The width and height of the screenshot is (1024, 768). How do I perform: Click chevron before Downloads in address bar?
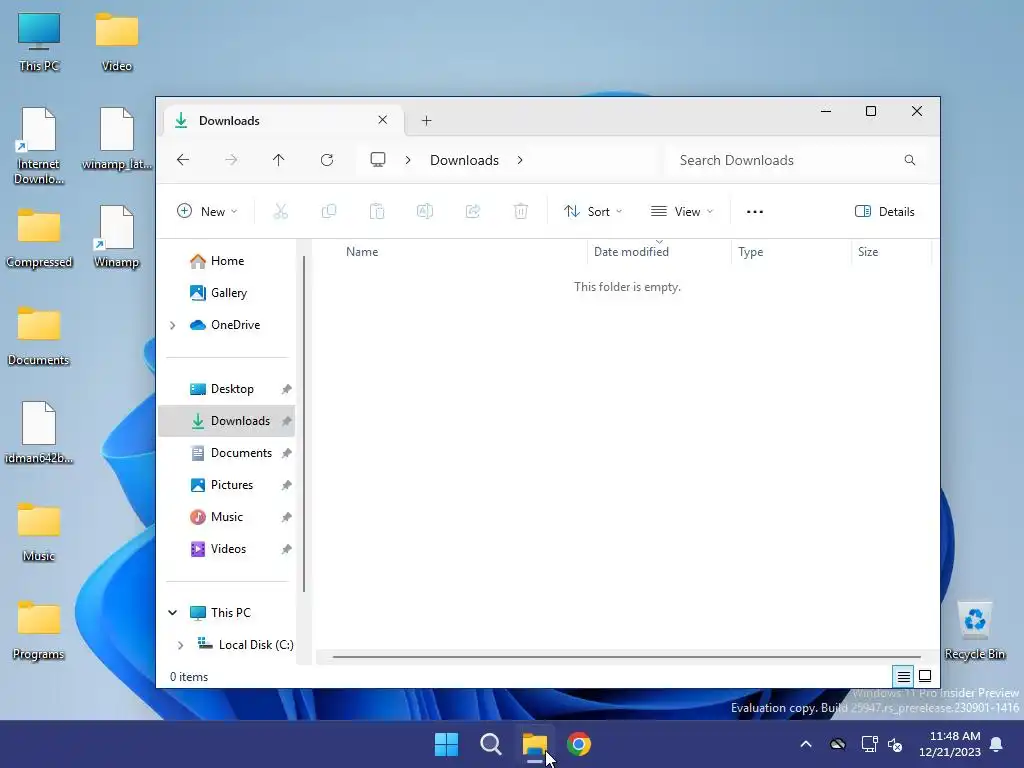pyautogui.click(x=408, y=160)
